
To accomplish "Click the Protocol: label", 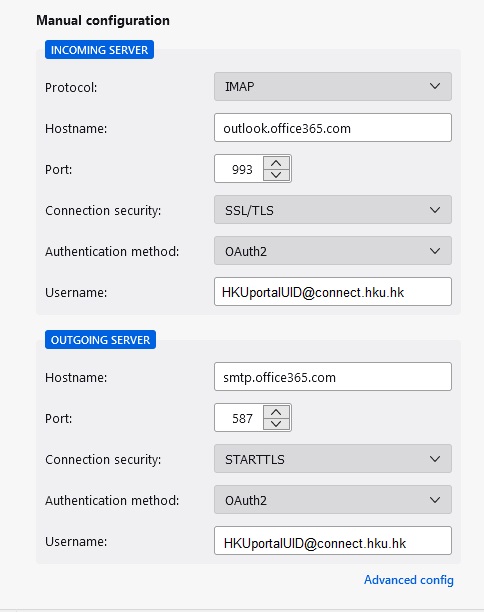I will click(71, 87).
